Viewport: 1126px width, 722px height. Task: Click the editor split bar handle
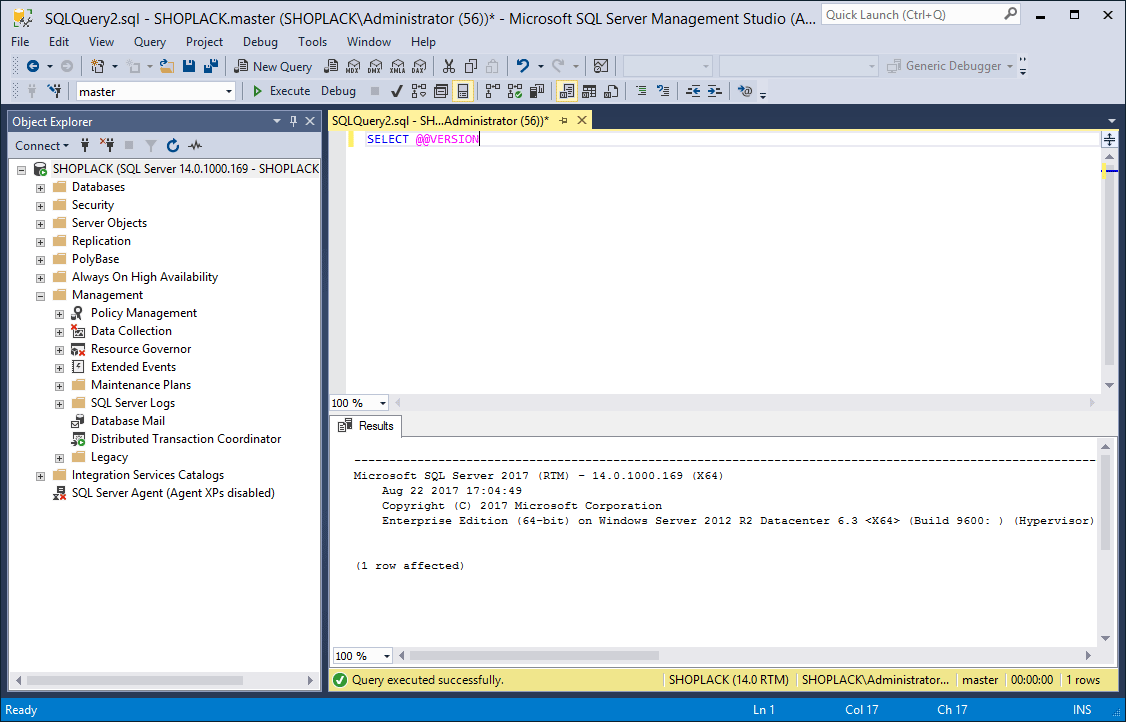tap(1109, 139)
